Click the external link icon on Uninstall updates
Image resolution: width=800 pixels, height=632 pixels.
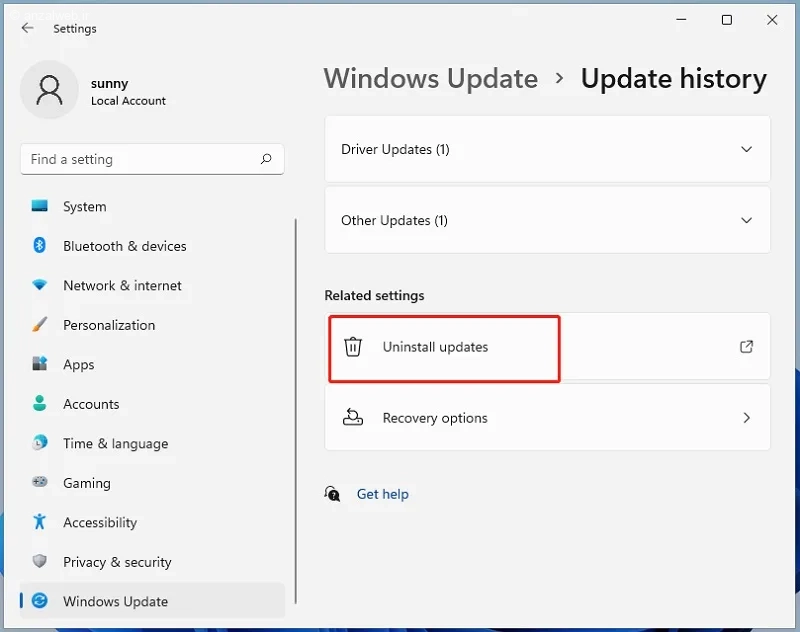pos(746,347)
